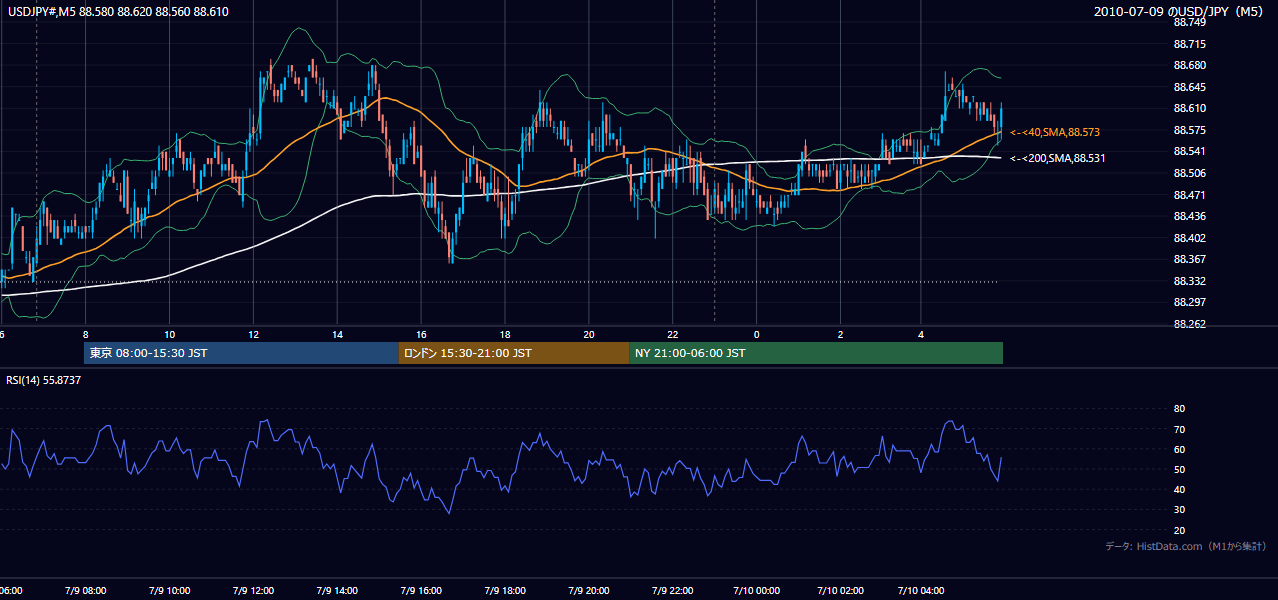Click the 7/9 08:00 bottom time label
The height and width of the screenshot is (600, 1278).
(85, 591)
